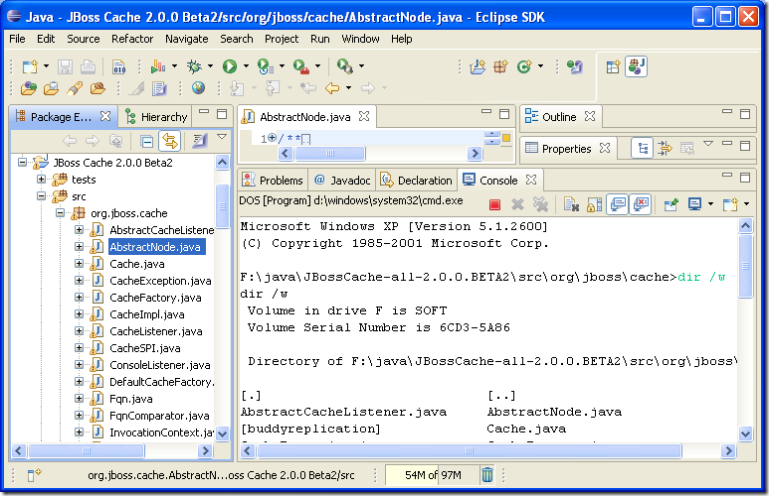Click the console horizontal scrollbar thumb

[x=469, y=450]
